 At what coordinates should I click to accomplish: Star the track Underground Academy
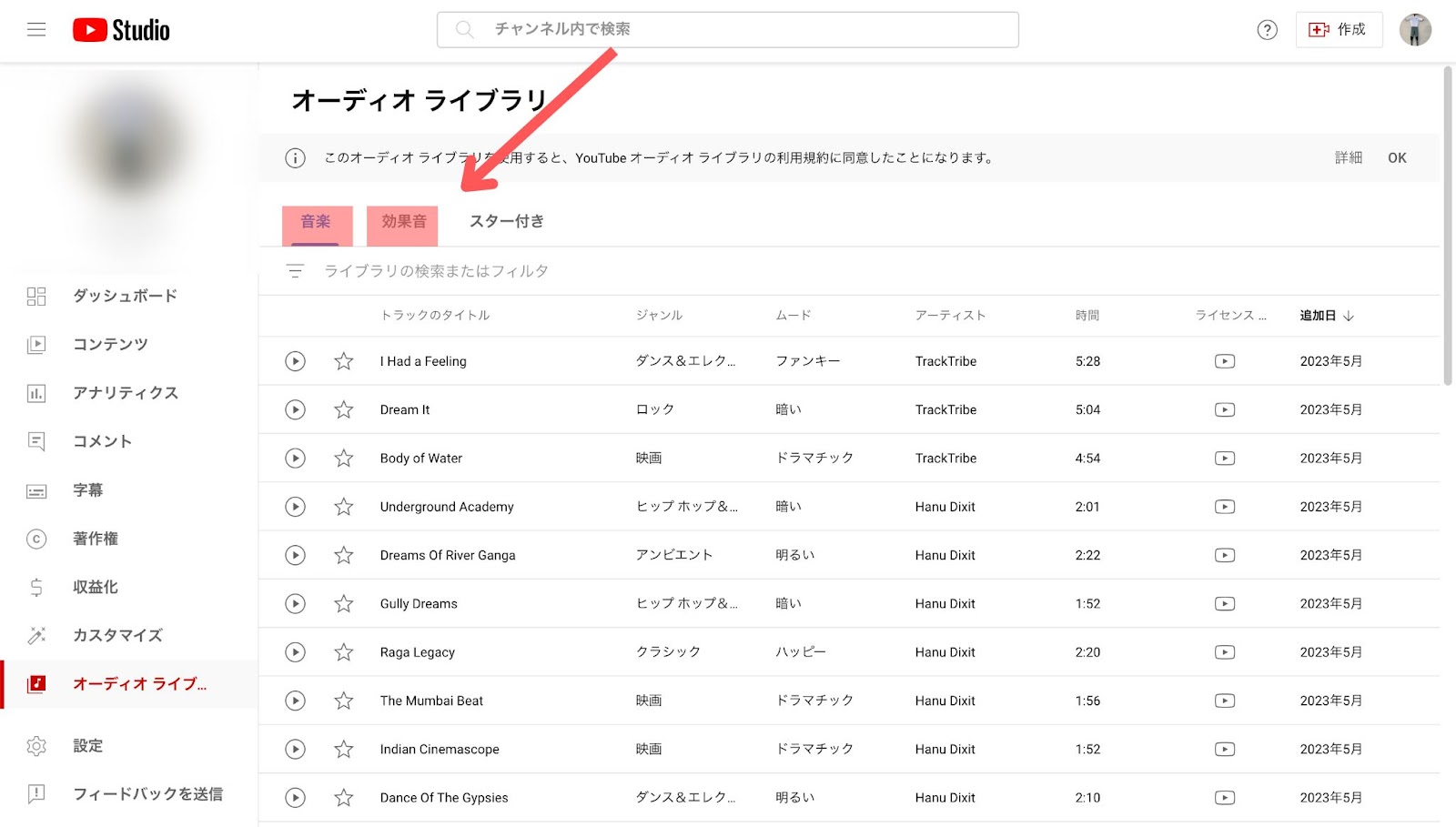pos(343,507)
